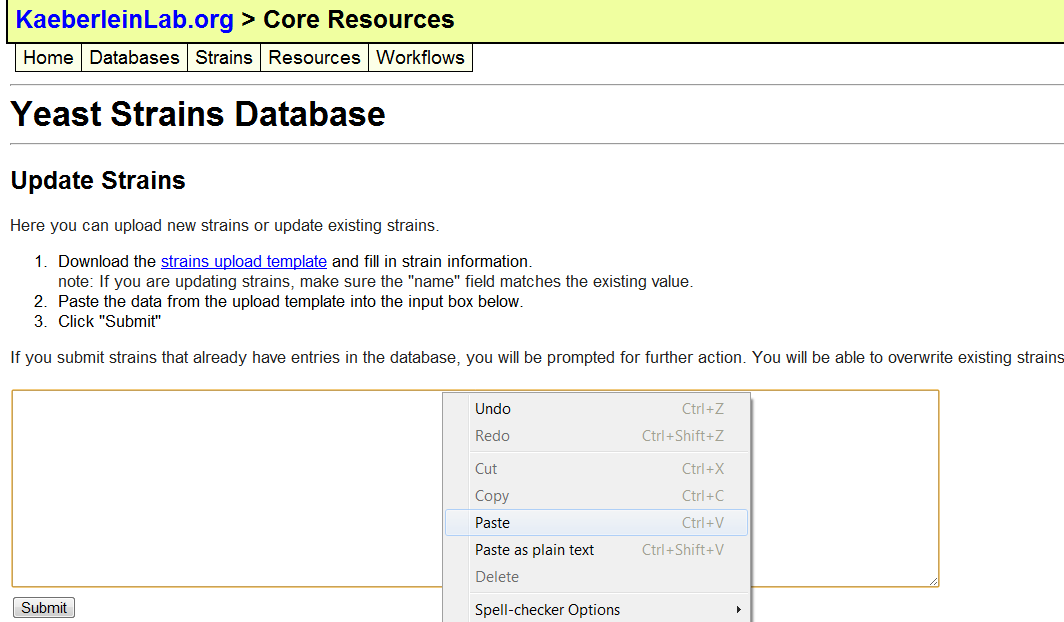Click Cut in the context menu

coord(486,469)
